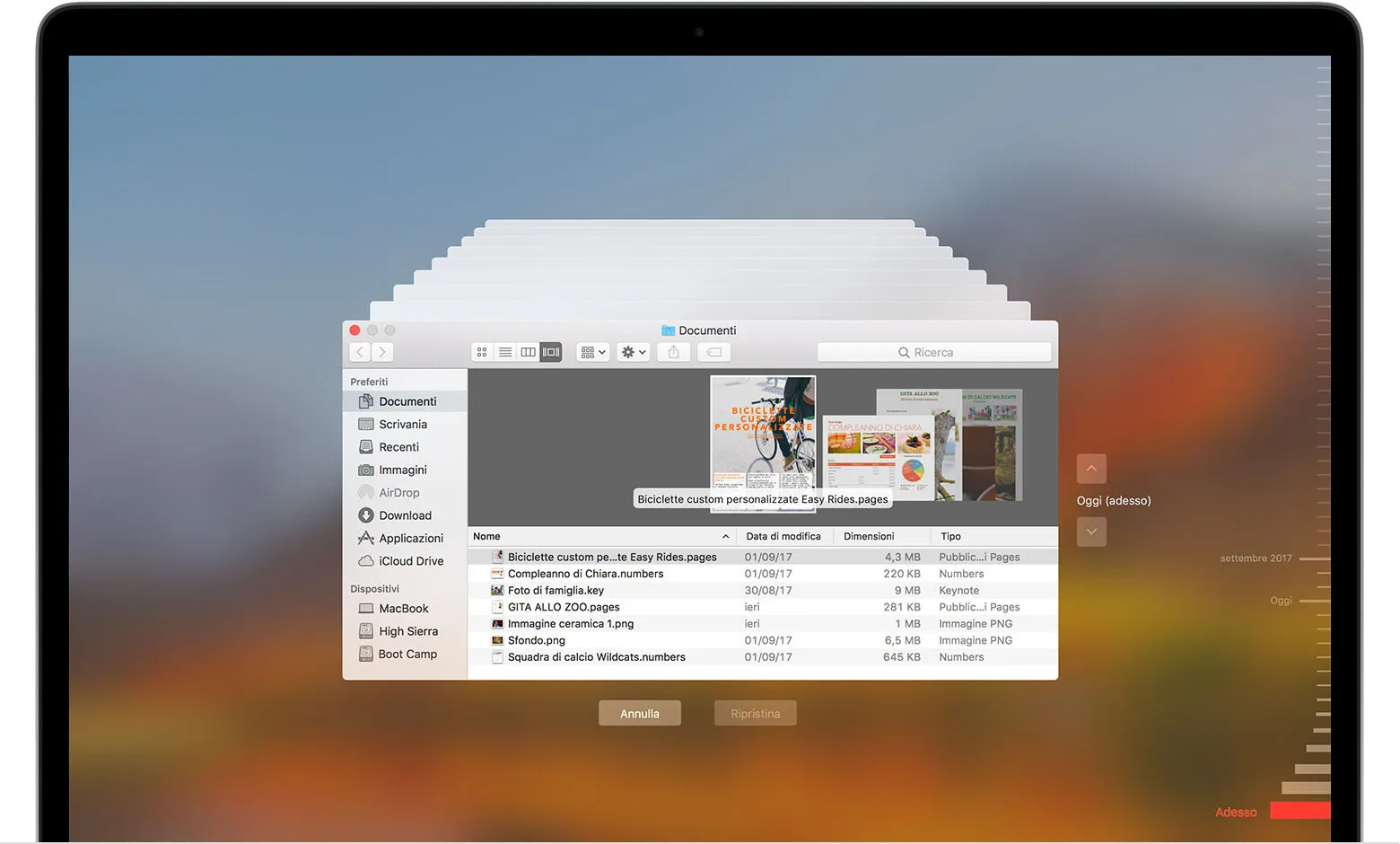Click the Annulla button

coord(639,713)
